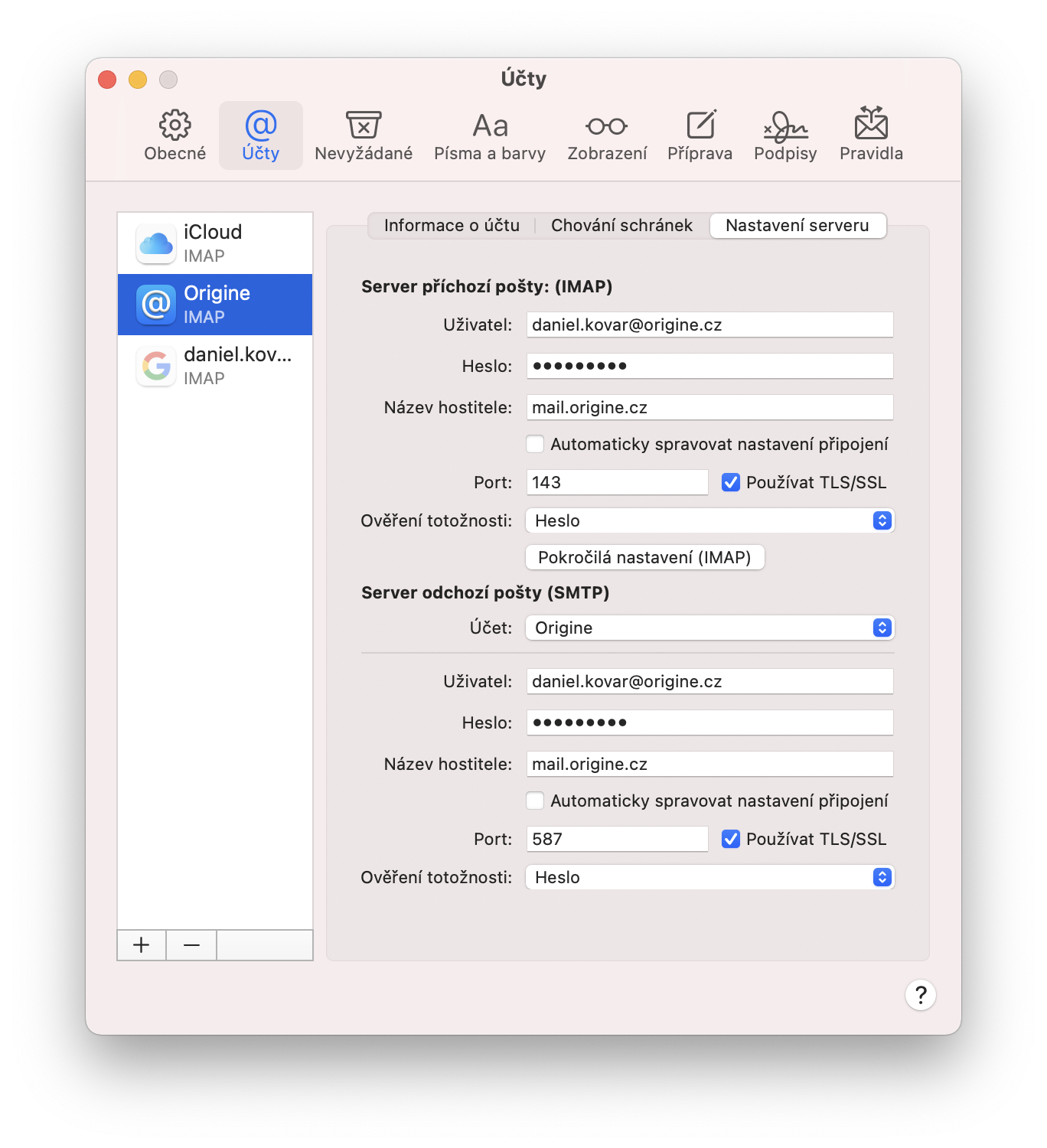Click the help question mark button
1047x1148 pixels.
[x=921, y=995]
